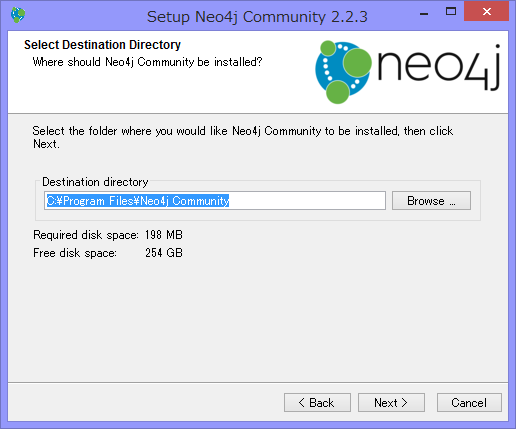Click the Neo4j graph nodes logo graphic

[x=343, y=72]
